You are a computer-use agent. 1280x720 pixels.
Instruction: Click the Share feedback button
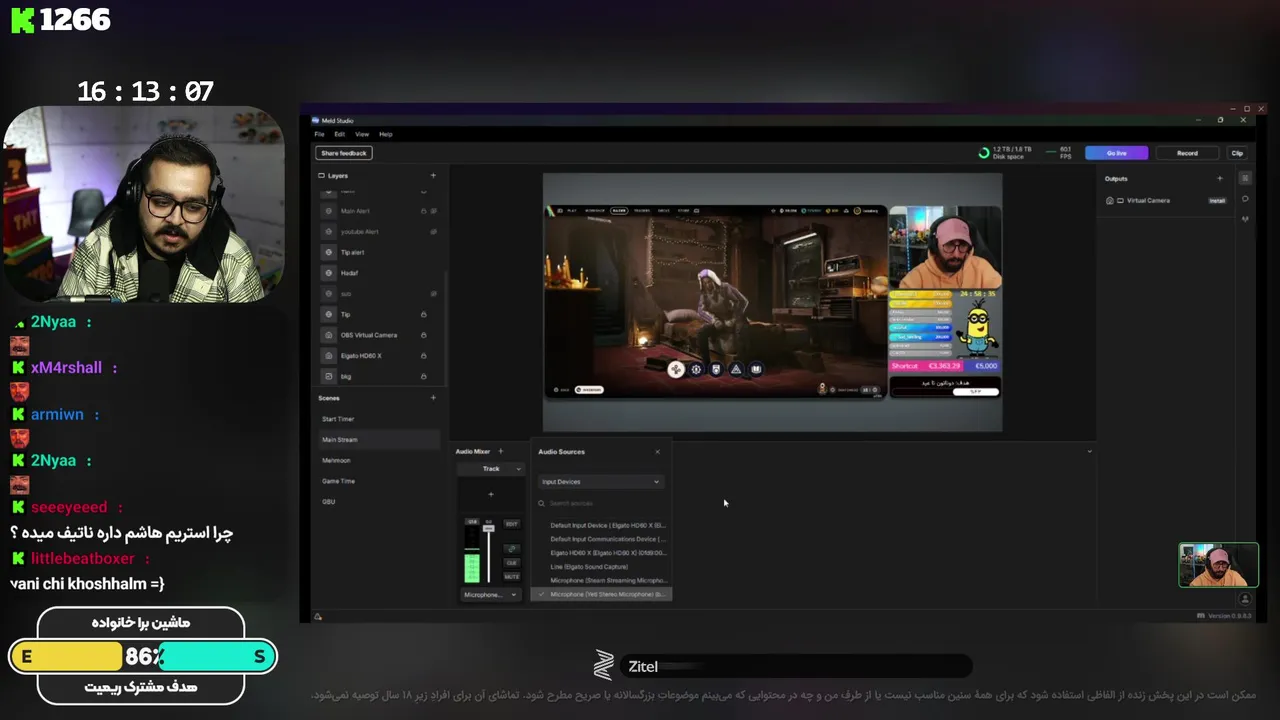point(344,153)
